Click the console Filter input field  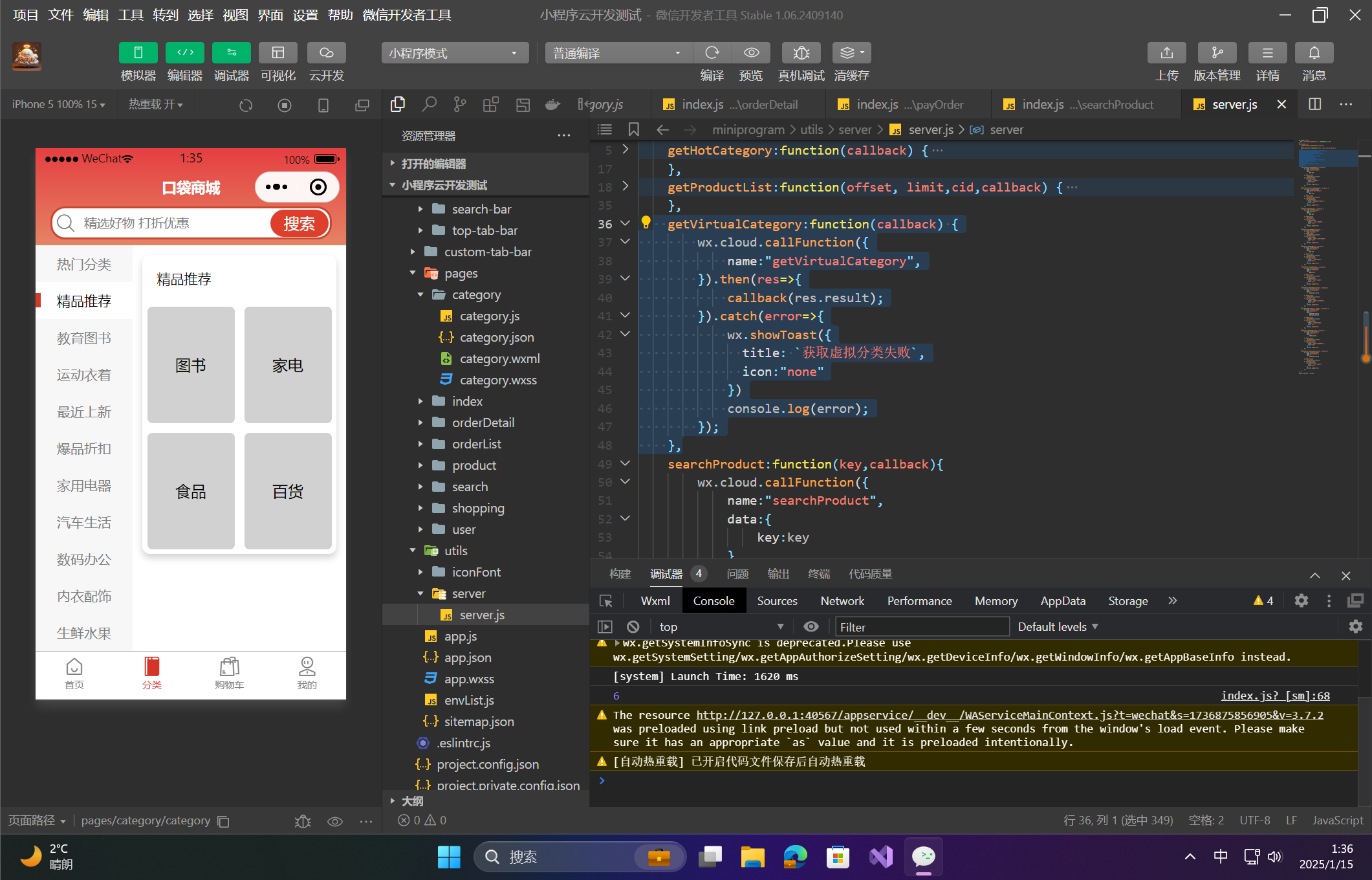922,626
